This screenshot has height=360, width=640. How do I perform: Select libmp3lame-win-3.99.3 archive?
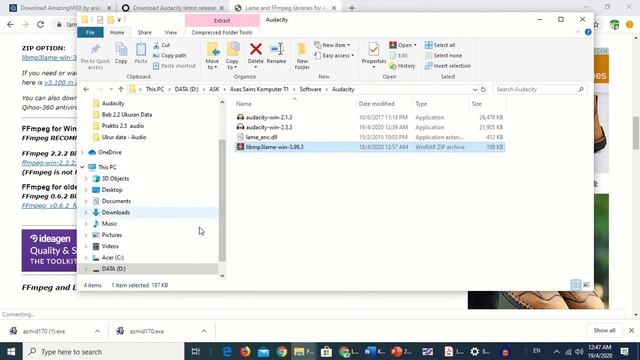(370, 147)
